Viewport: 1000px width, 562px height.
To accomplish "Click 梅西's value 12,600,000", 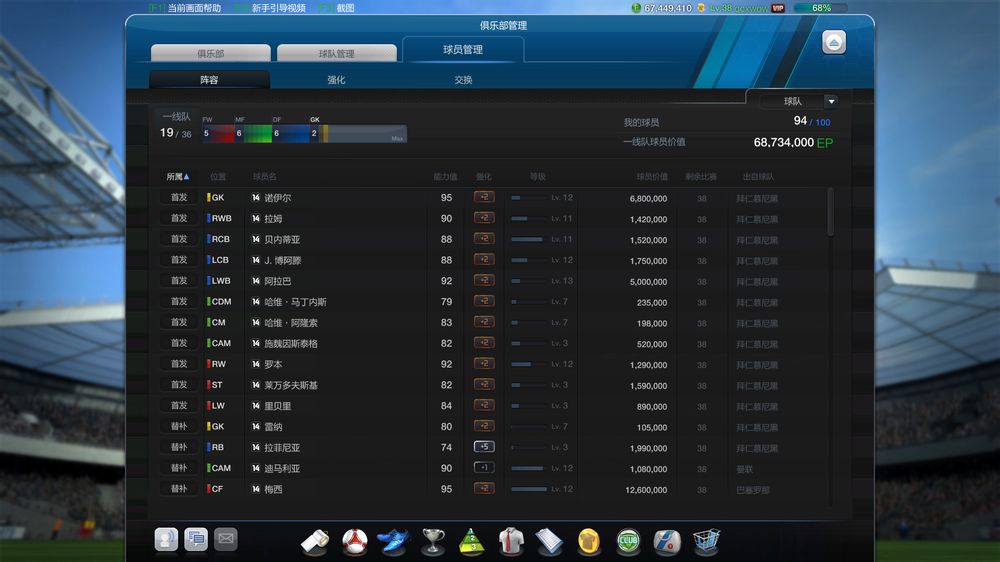I will click(x=646, y=490).
